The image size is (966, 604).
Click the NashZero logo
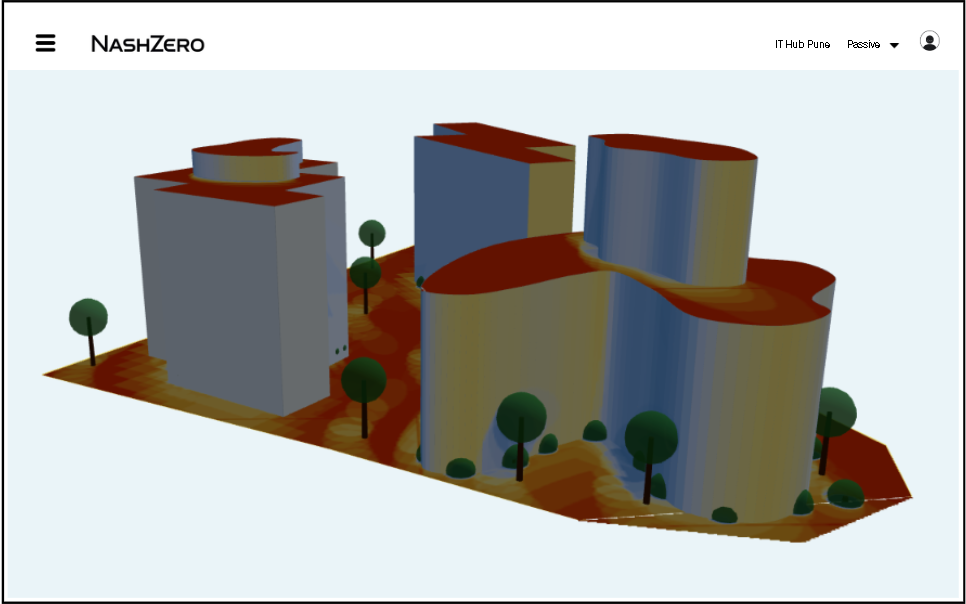point(148,44)
